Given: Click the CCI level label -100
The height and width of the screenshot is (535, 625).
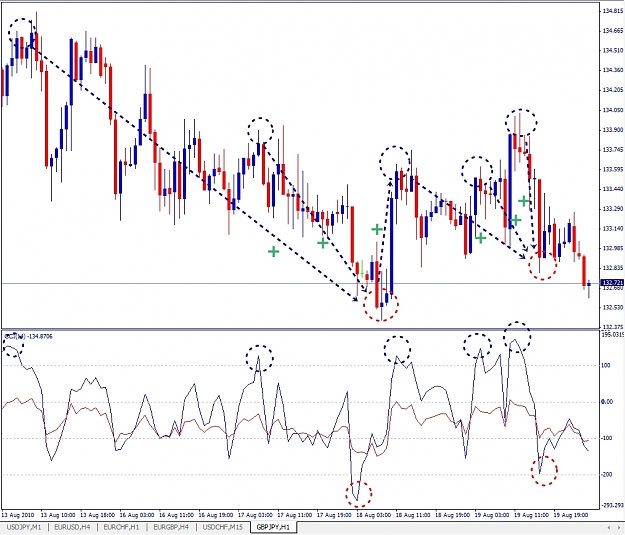Looking at the screenshot, I should tap(607, 438).
